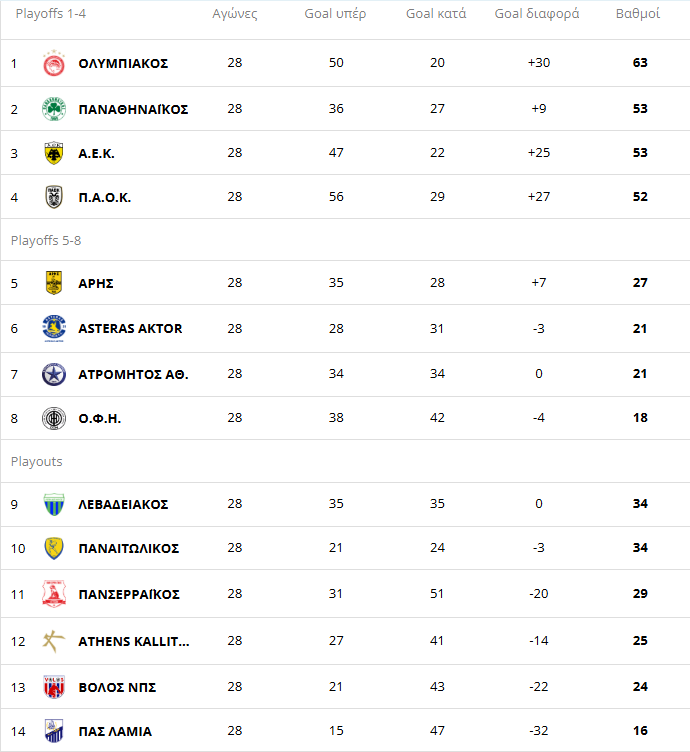Click the Ο.Φ.Η. round crest
The image size is (690, 752).
(x=54, y=418)
